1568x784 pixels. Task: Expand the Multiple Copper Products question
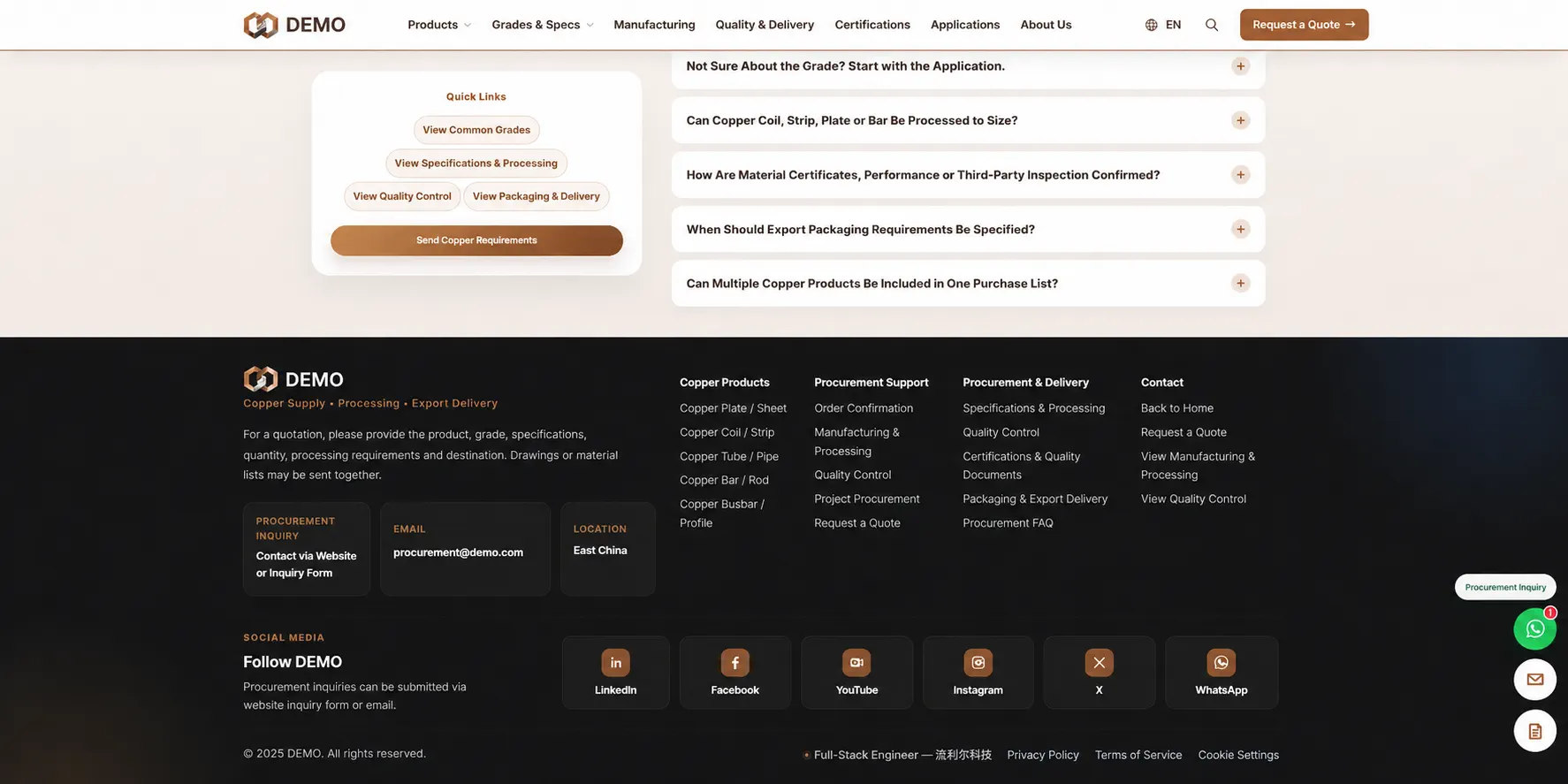(x=968, y=284)
